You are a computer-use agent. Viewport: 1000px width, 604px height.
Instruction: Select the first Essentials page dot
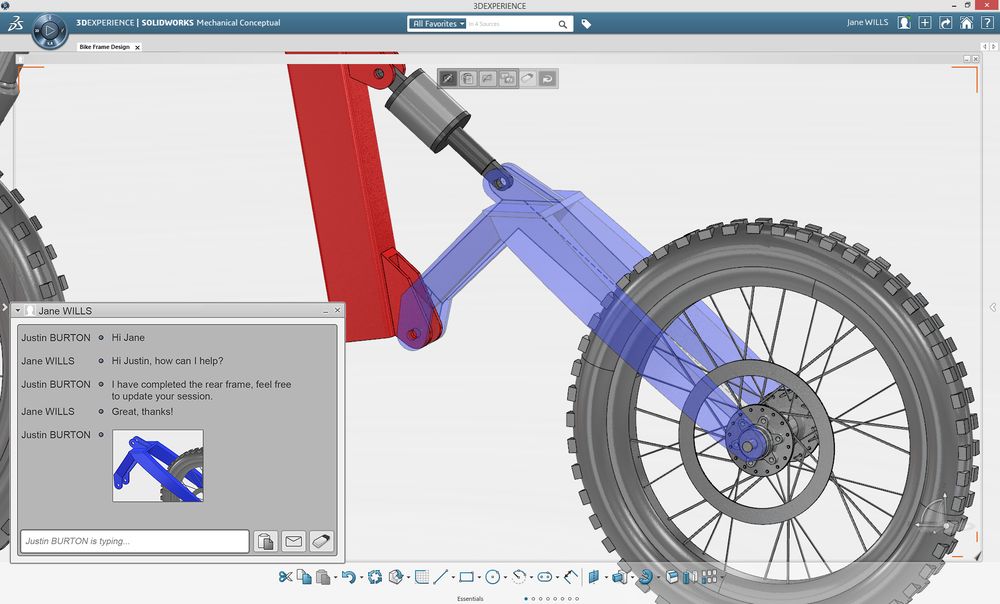coord(527,599)
